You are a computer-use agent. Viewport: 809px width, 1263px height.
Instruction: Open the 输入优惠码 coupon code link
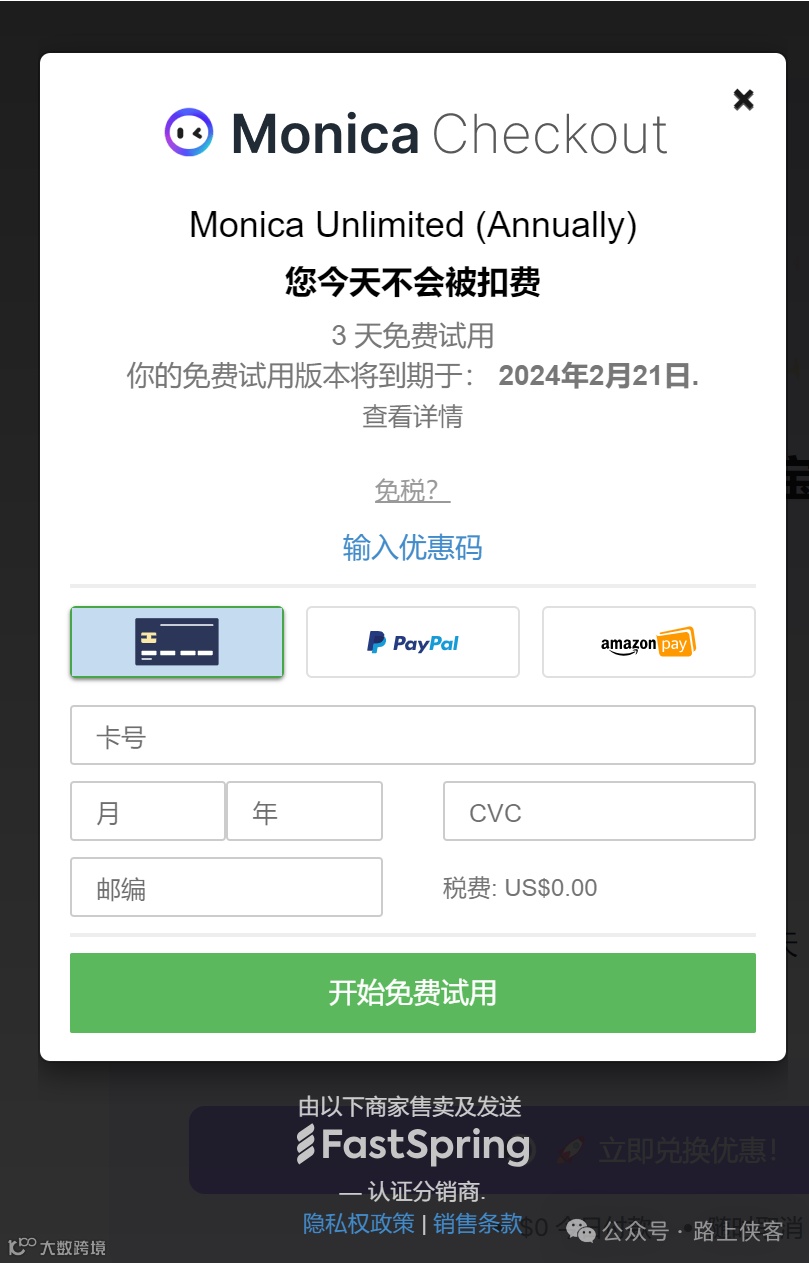pyautogui.click(x=413, y=547)
